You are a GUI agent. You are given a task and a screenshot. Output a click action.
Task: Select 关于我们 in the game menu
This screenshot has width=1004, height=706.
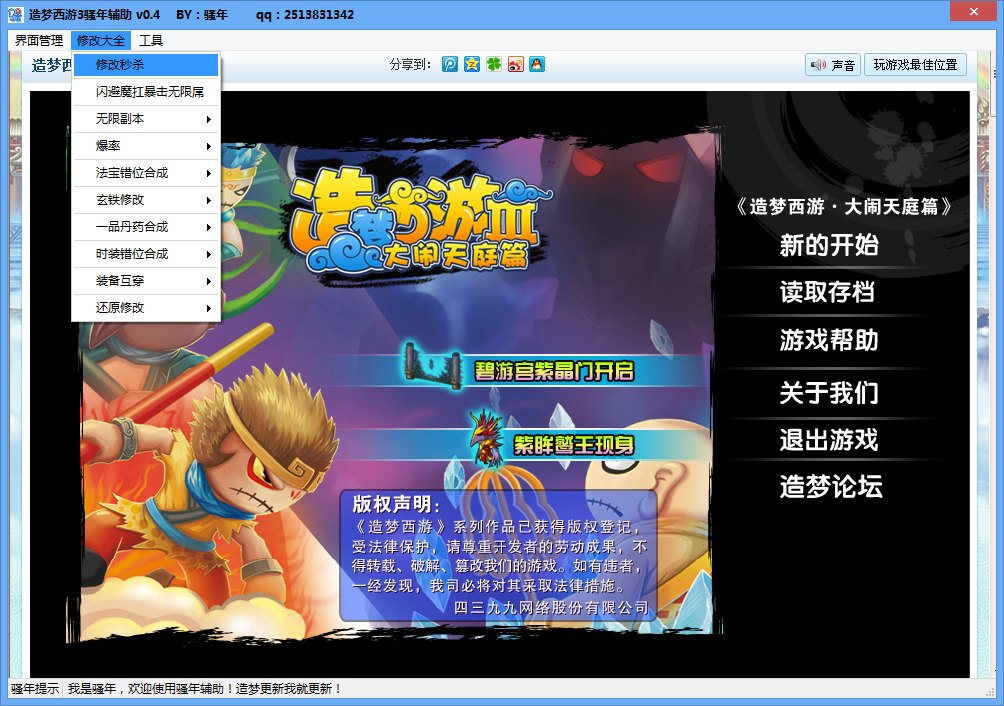point(829,392)
